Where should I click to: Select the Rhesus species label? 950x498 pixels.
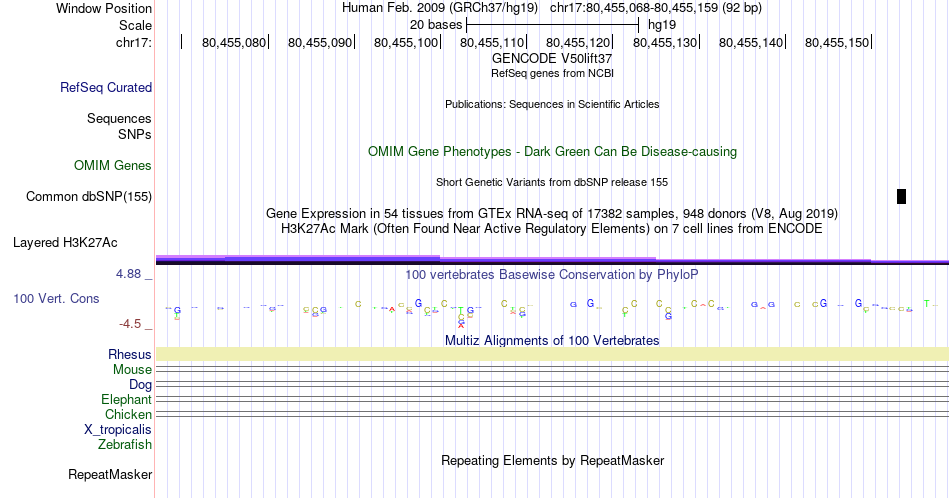pos(130,354)
